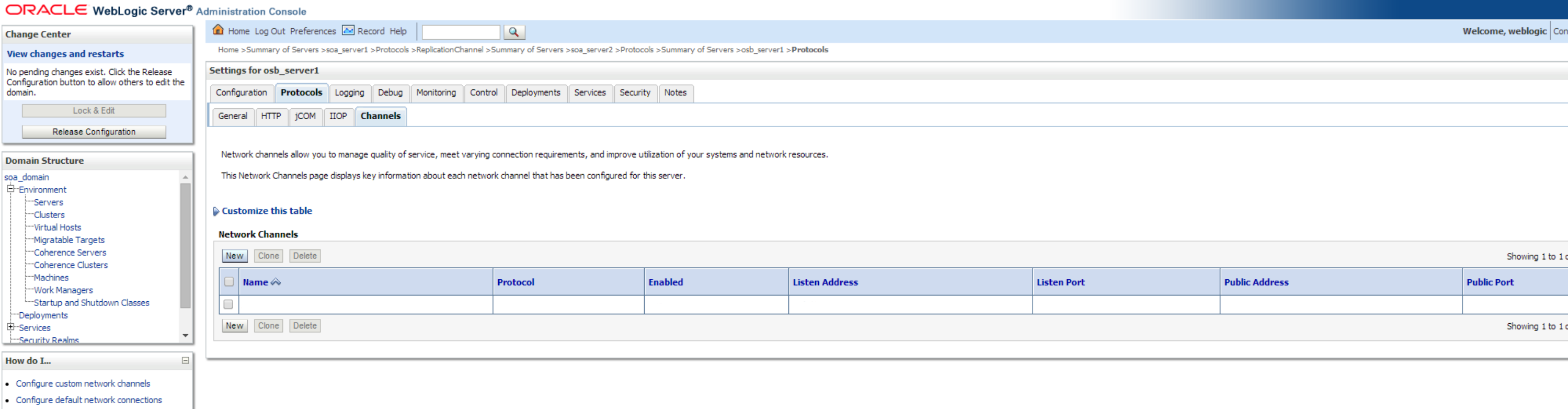Select Servers in Domain Structure tree
The image size is (1568, 409).
coord(48,202)
